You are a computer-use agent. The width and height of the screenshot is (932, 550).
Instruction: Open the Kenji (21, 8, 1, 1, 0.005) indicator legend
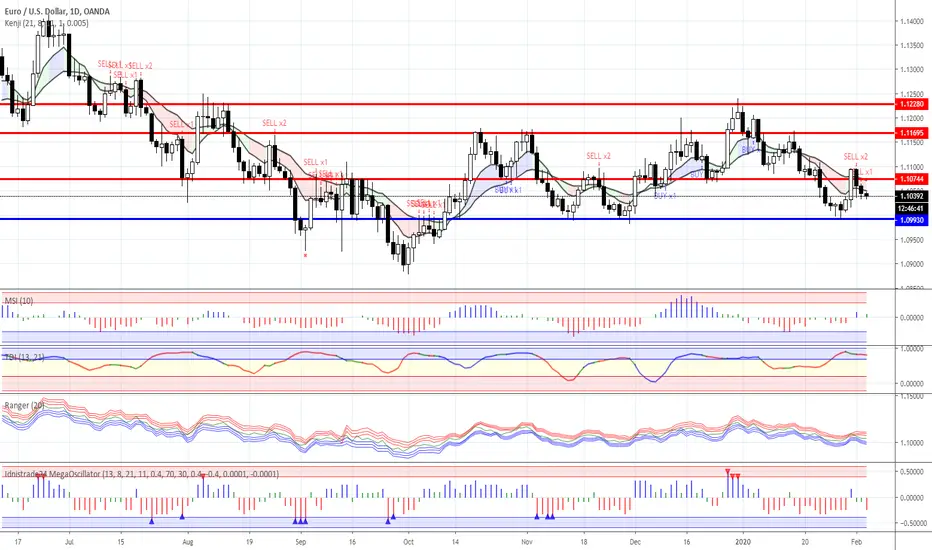tap(46, 23)
